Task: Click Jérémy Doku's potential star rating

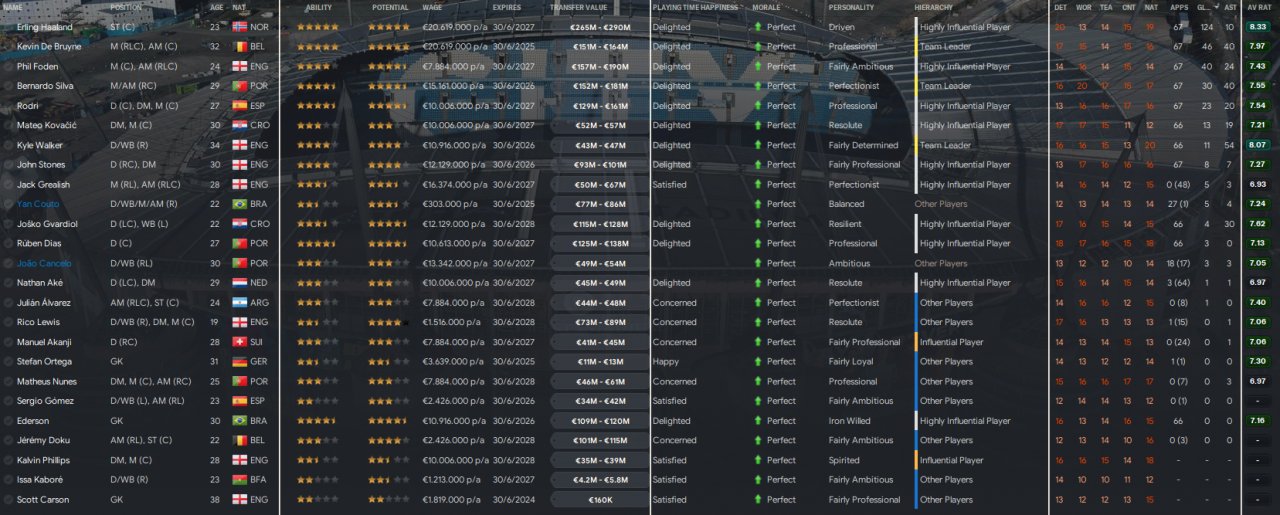Action: 388,441
